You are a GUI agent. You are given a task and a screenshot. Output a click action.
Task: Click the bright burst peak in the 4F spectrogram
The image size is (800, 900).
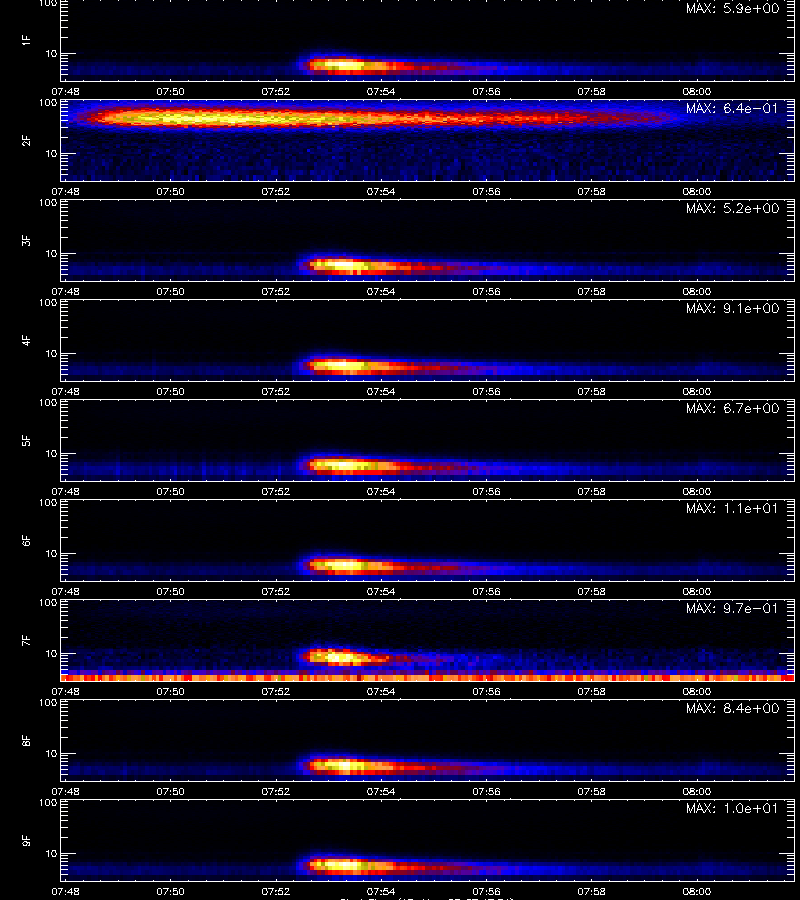point(343,365)
